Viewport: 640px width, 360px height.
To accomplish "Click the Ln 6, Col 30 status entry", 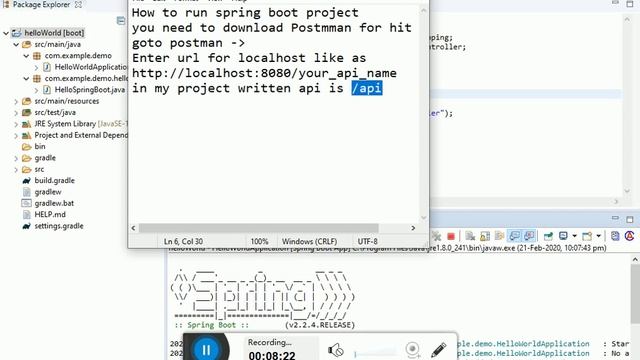I will pyautogui.click(x=183, y=242).
